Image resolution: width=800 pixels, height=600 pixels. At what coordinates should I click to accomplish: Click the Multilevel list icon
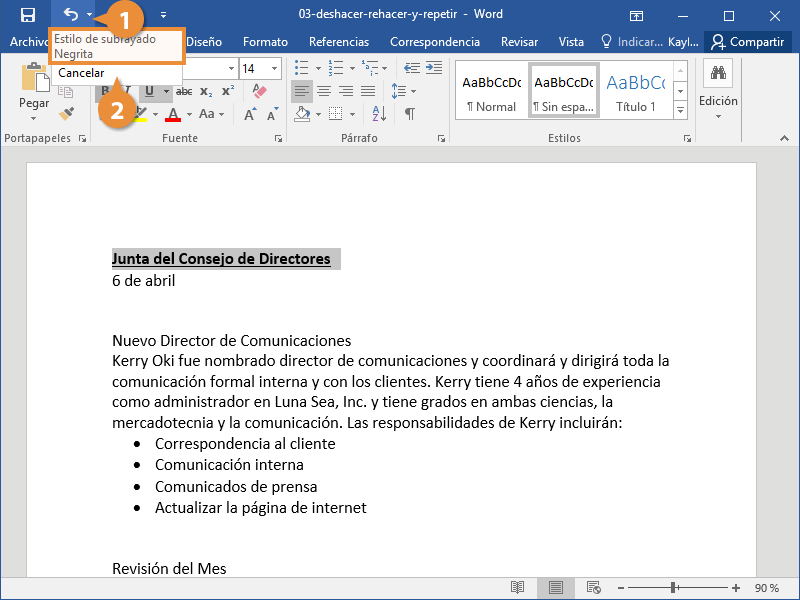pos(370,67)
